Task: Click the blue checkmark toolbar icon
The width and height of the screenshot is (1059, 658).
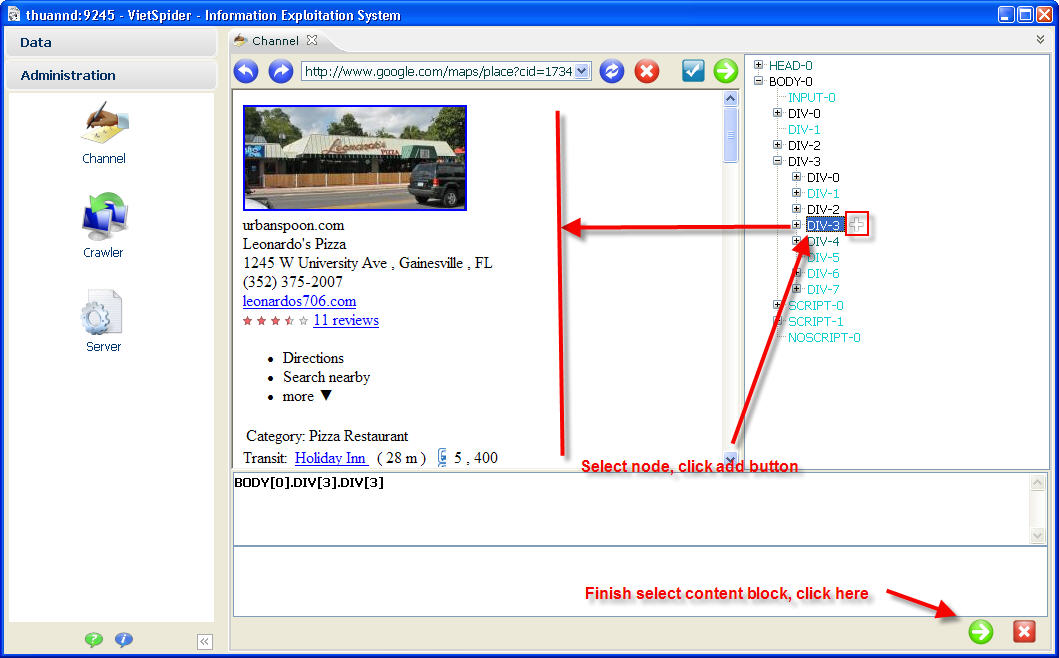Action: point(693,71)
